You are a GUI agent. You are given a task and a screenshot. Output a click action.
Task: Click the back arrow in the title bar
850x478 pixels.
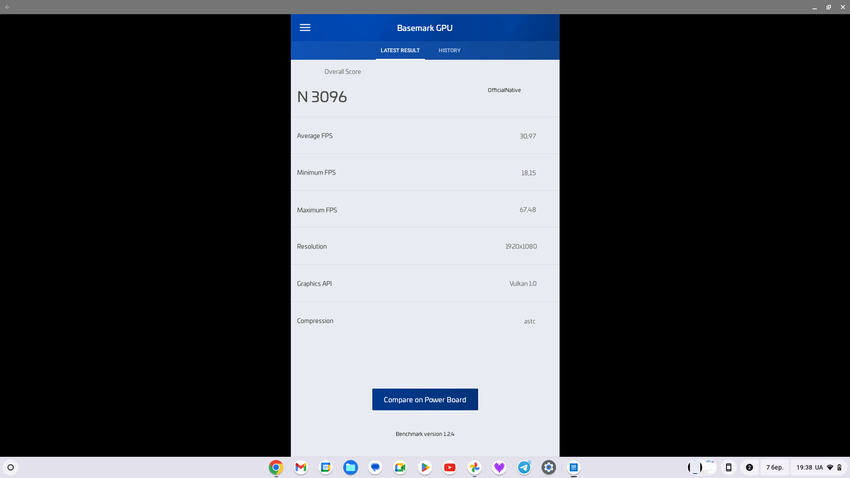click(8, 7)
